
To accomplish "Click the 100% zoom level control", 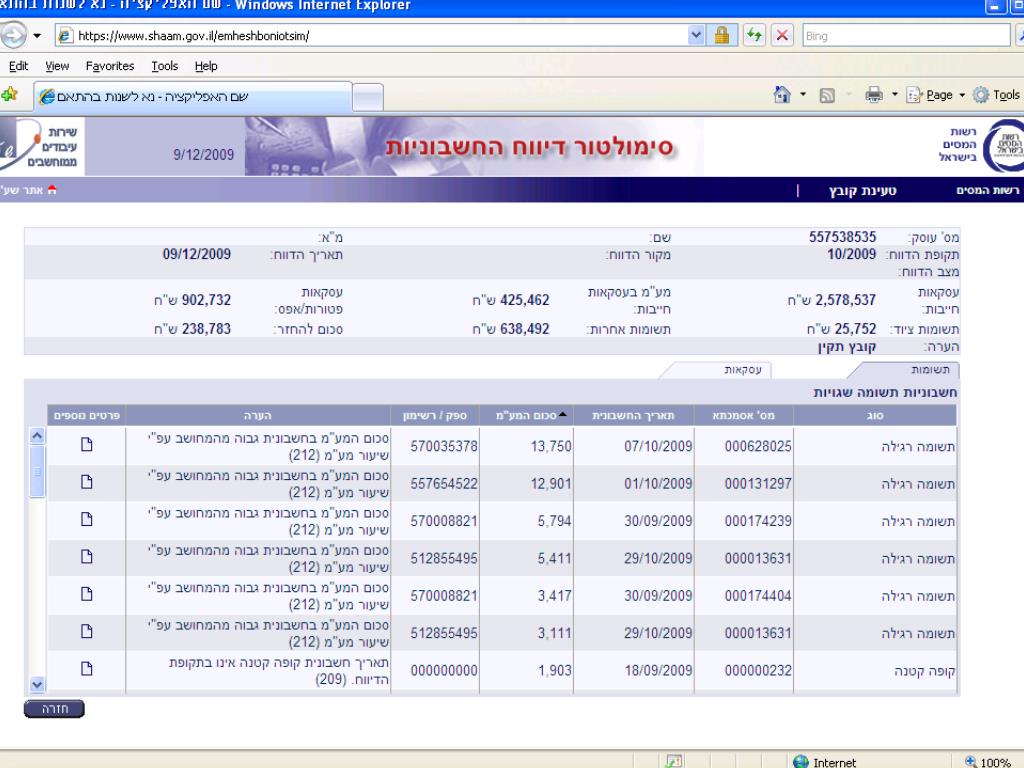I will pos(989,761).
